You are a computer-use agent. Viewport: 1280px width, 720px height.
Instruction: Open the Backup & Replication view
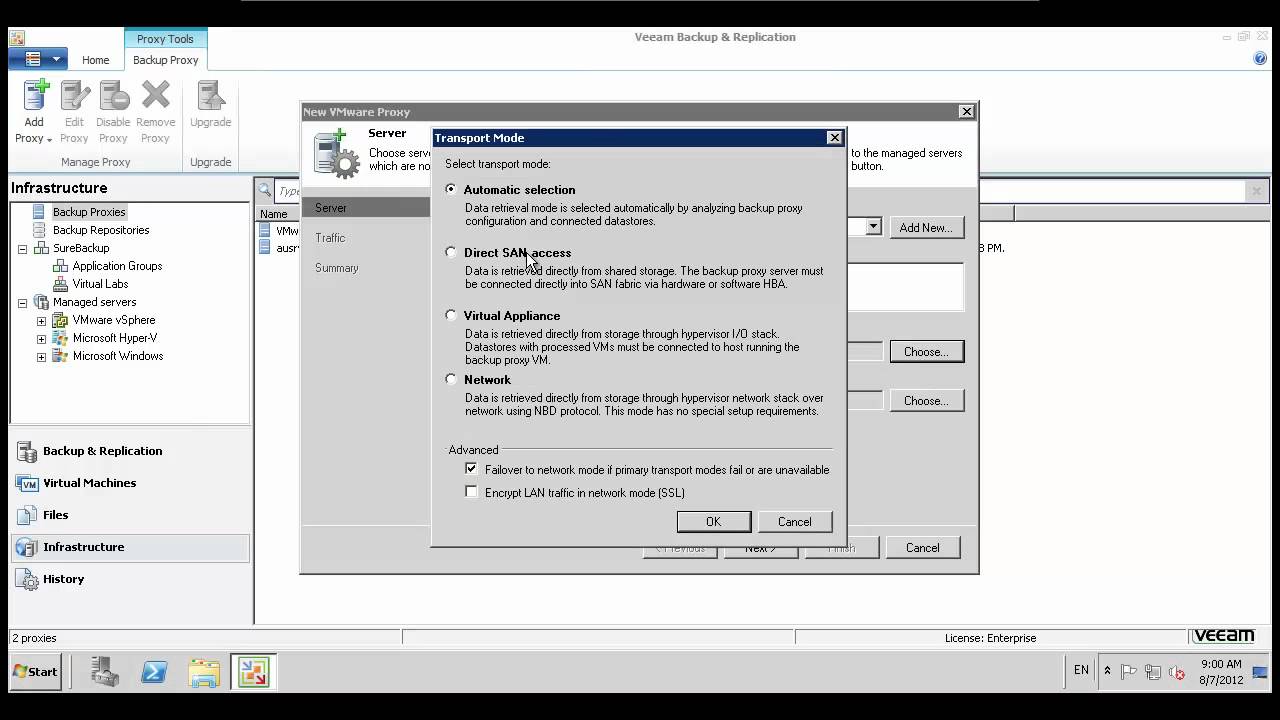[130, 451]
